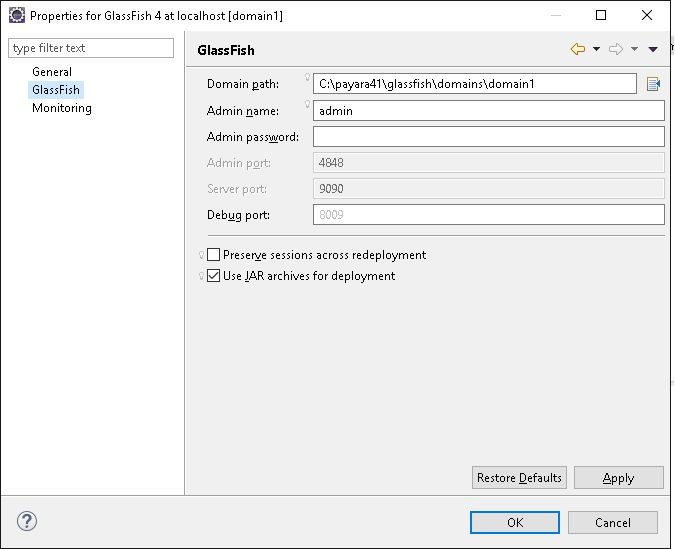Confirm the dialog with OK

tap(515, 522)
